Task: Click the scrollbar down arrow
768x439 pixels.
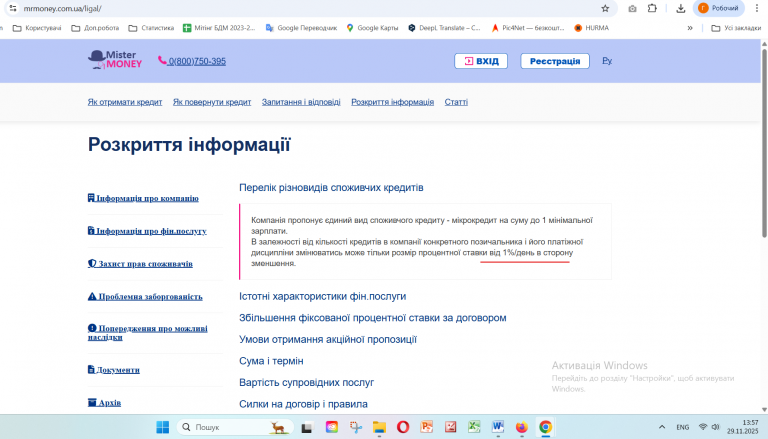Action: coord(764,410)
